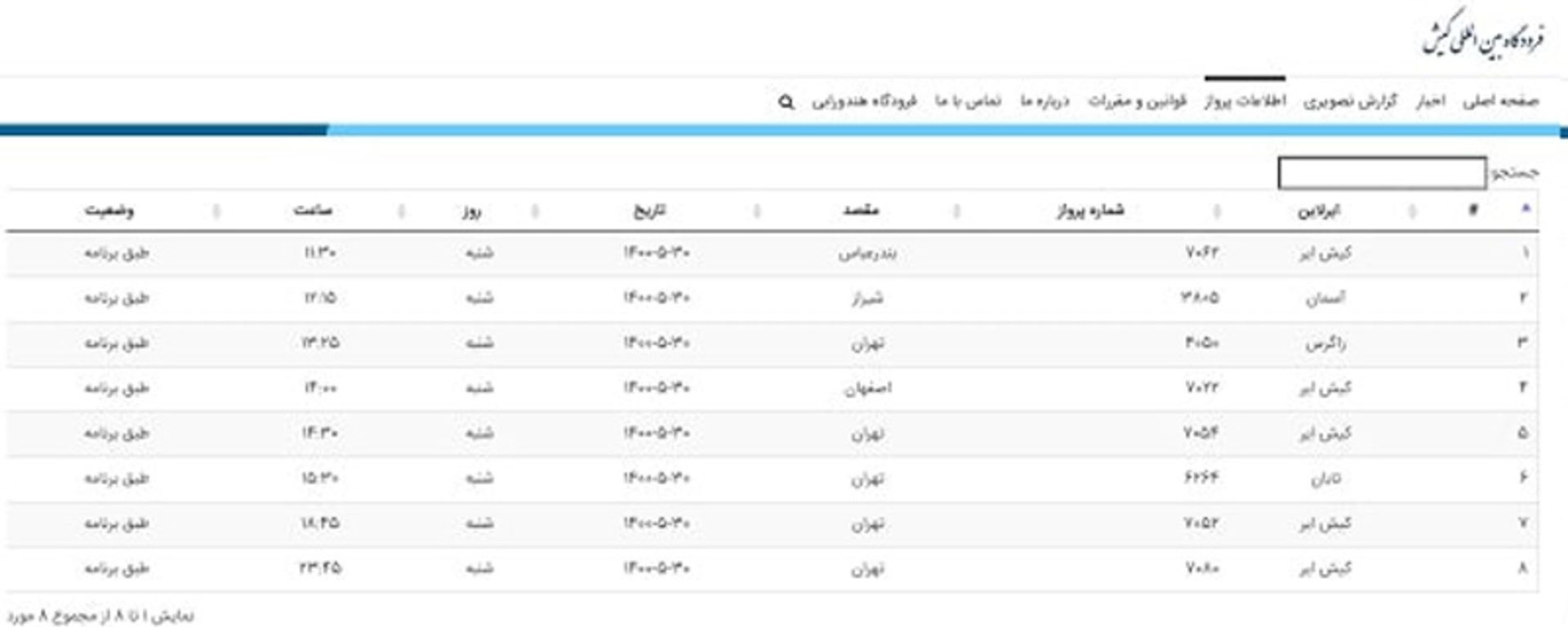Click flight number cell in row 1
This screenshot has height=627, width=1568.
coord(1201,253)
